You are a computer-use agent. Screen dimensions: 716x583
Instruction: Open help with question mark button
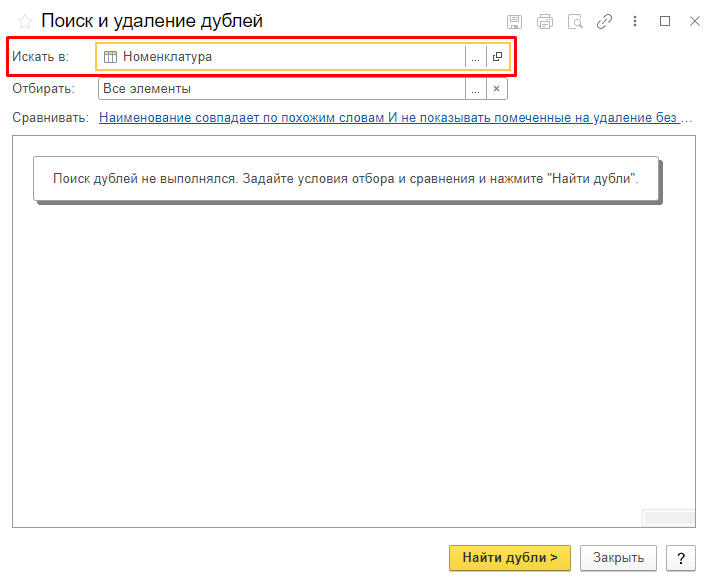coord(681,558)
